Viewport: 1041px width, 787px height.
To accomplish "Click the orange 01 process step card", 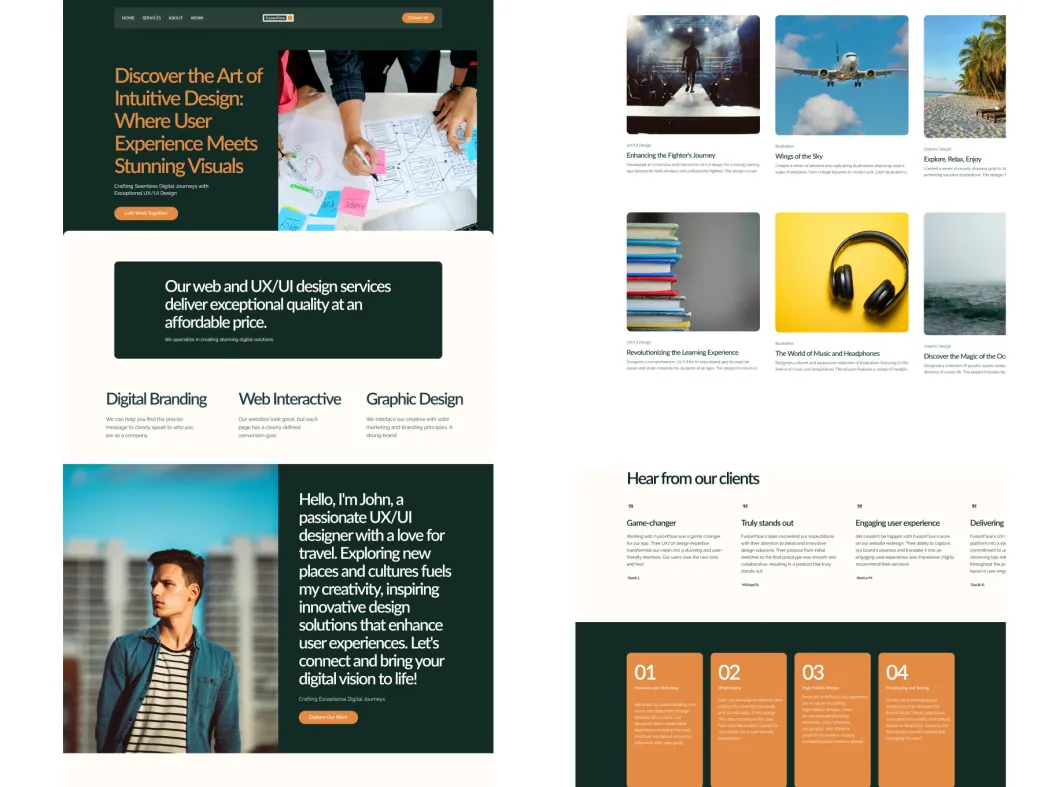I will tap(665, 720).
